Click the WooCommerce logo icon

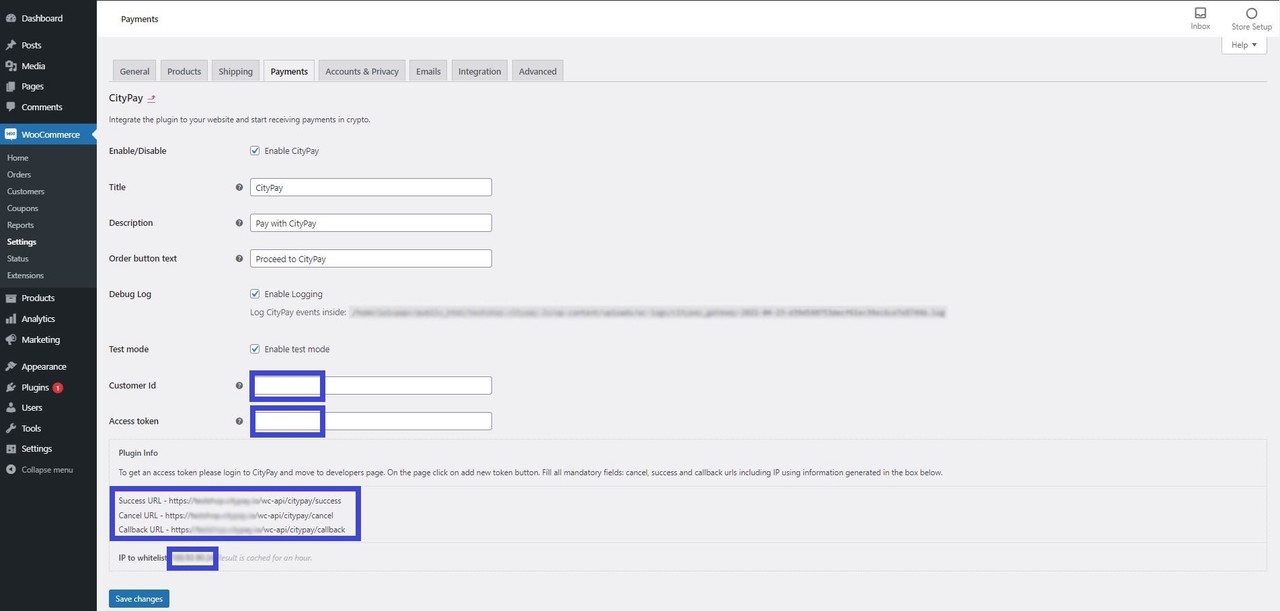[x=10, y=134]
